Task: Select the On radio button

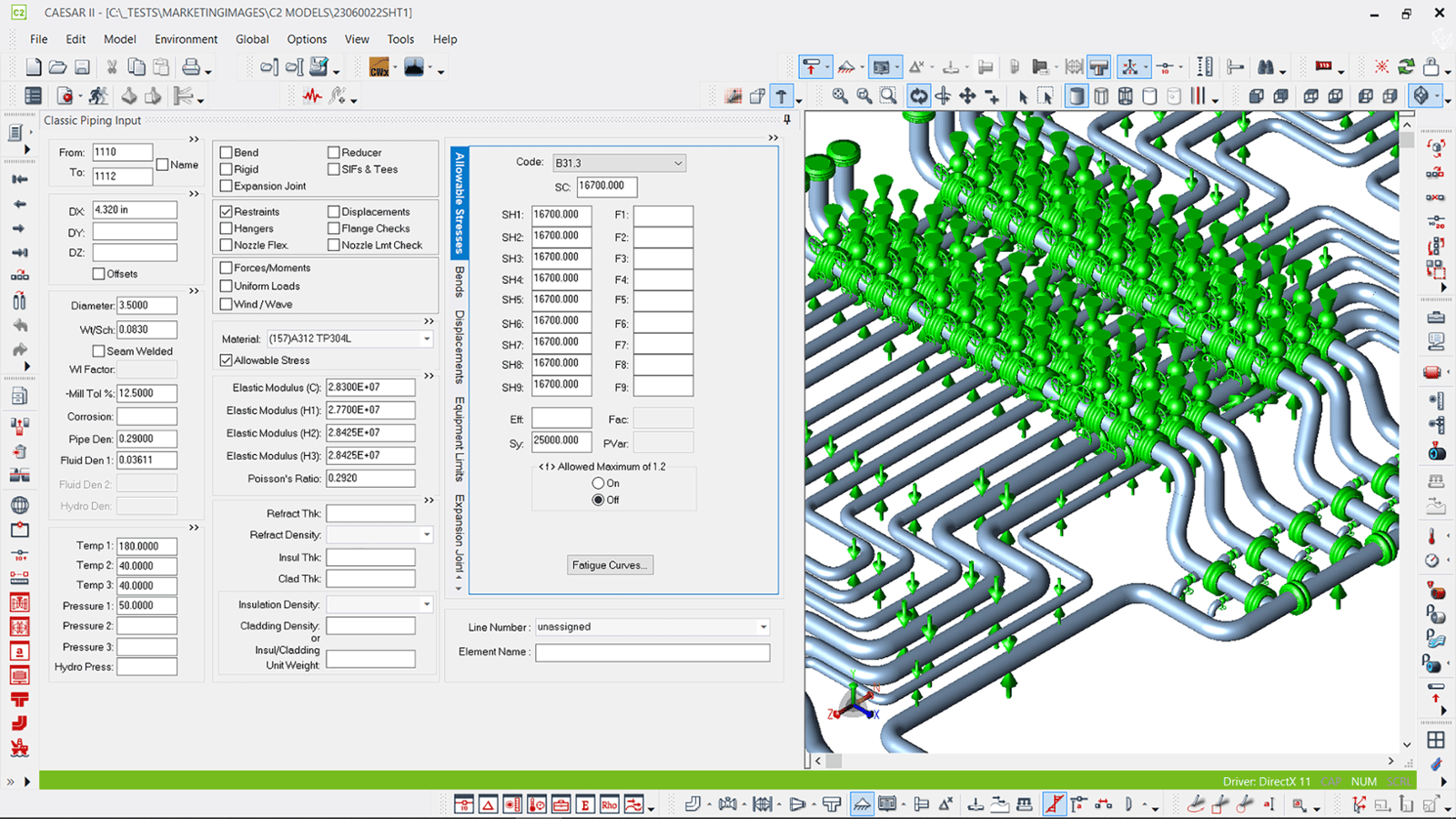Action: 598,483
